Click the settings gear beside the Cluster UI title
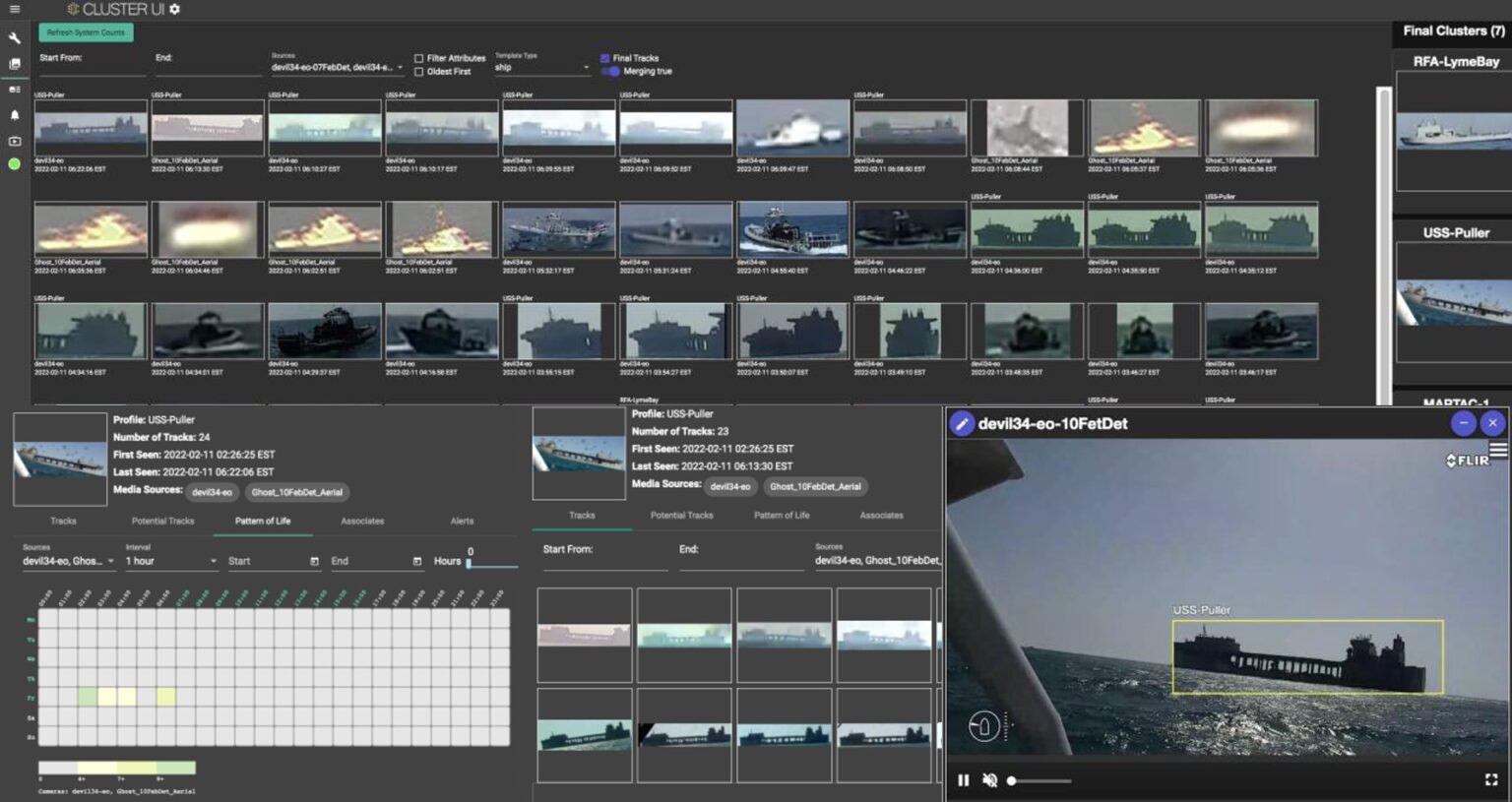The image size is (1512, 802). coord(175,9)
